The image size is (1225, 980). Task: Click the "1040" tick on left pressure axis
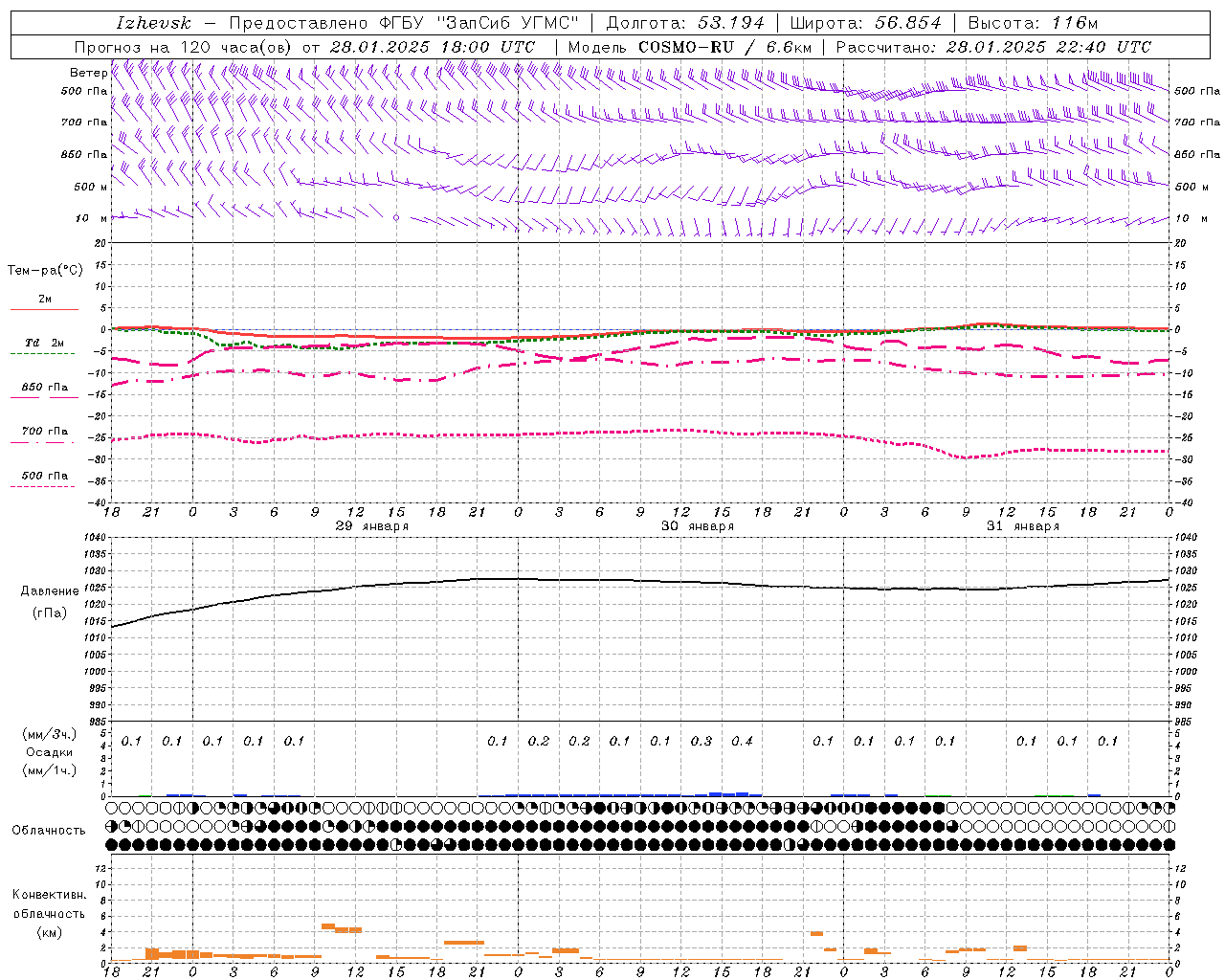coord(94,538)
